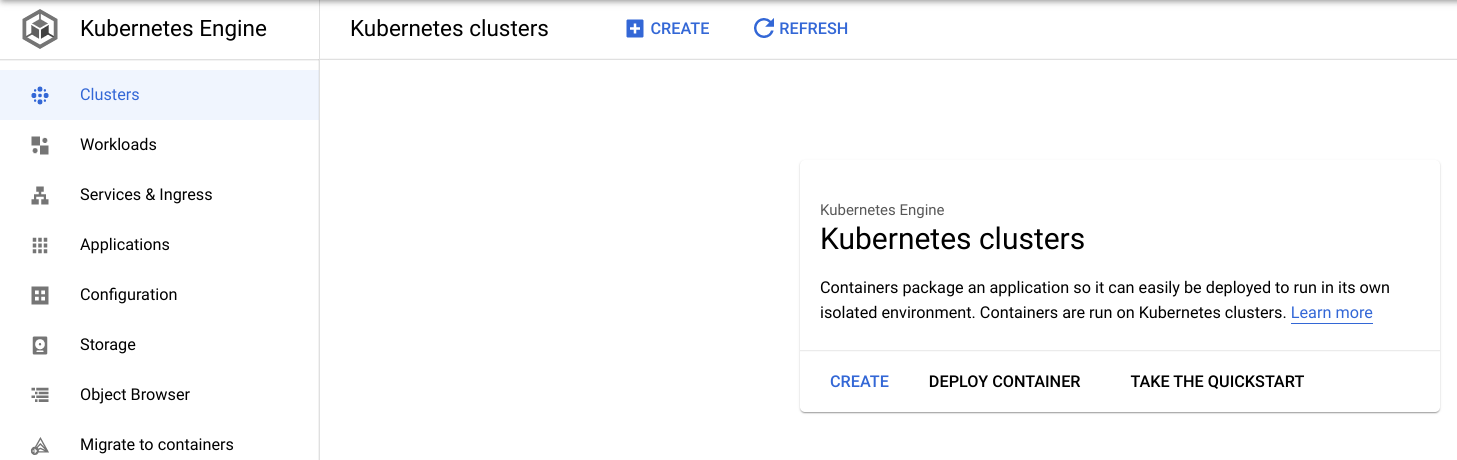The width and height of the screenshot is (1457, 460).
Task: Open the Clusters menu item
Action: pos(160,95)
